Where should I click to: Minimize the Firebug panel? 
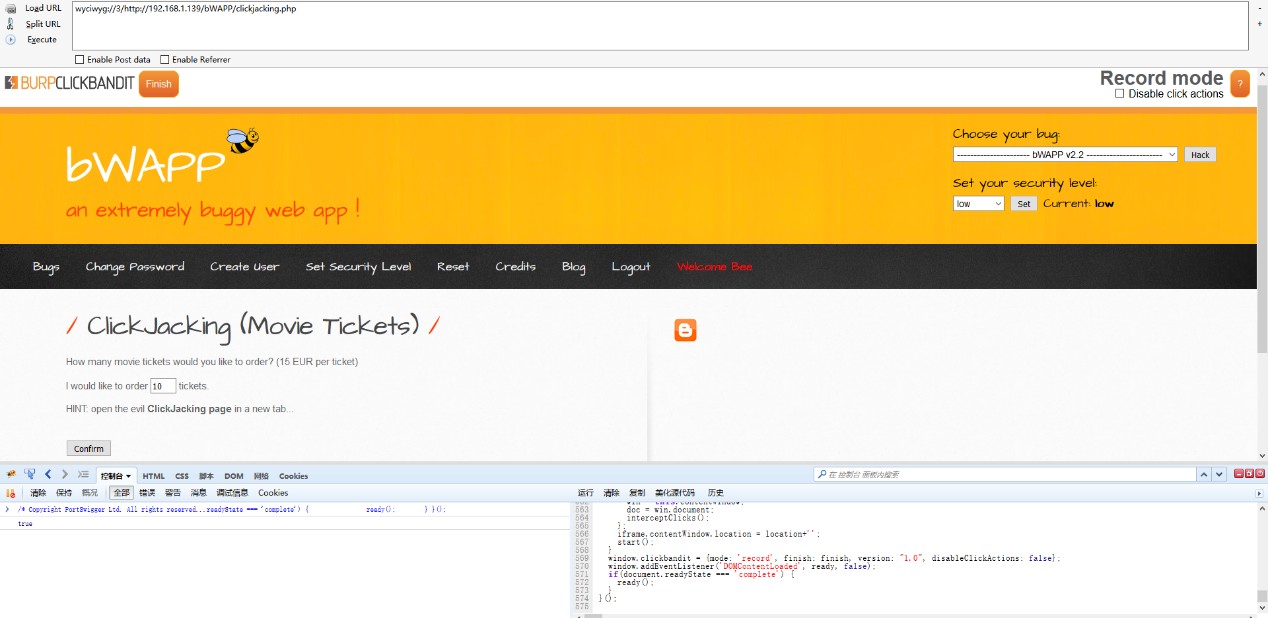1238,473
